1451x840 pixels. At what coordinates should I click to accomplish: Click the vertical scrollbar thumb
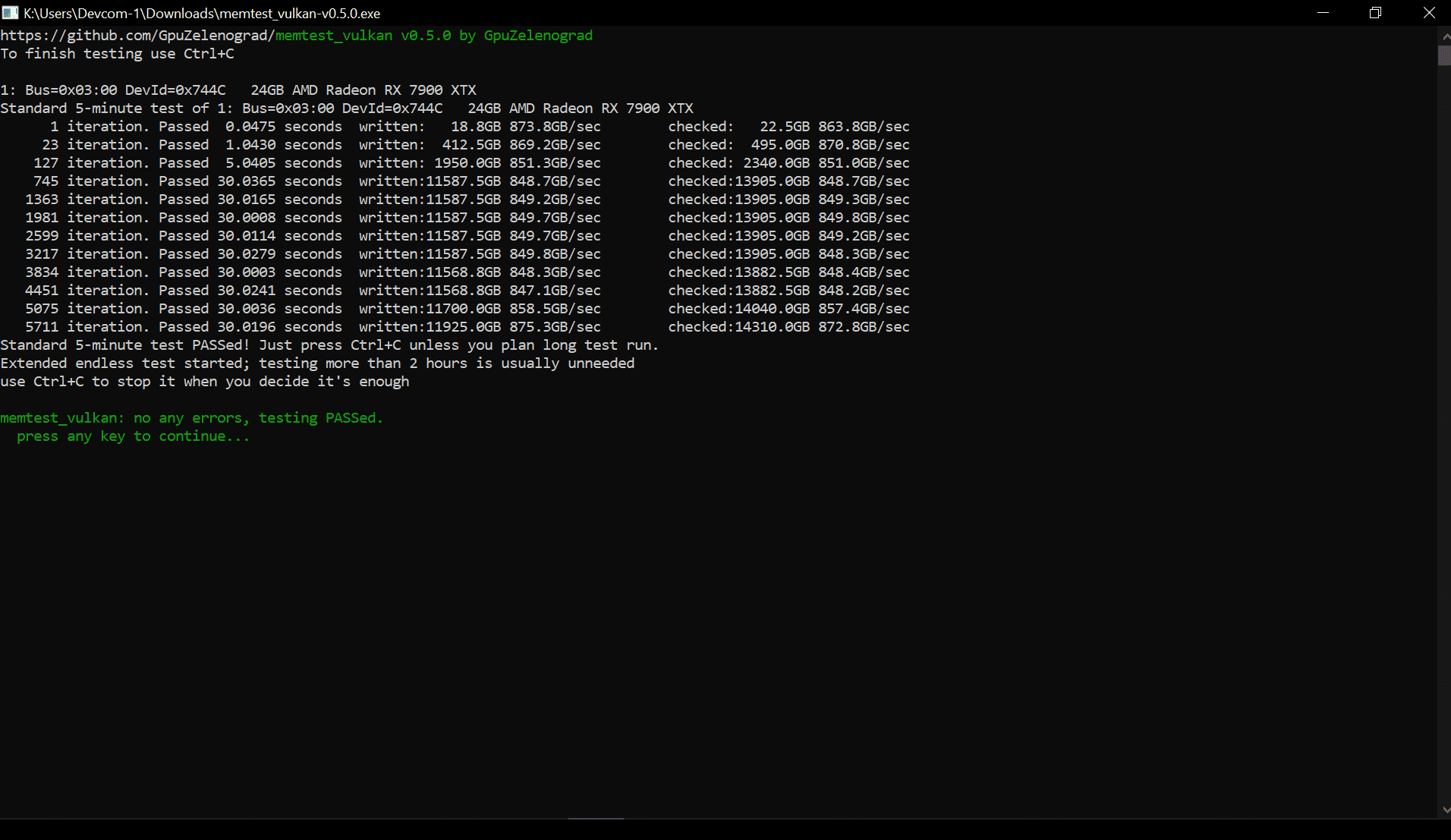tap(1444, 55)
